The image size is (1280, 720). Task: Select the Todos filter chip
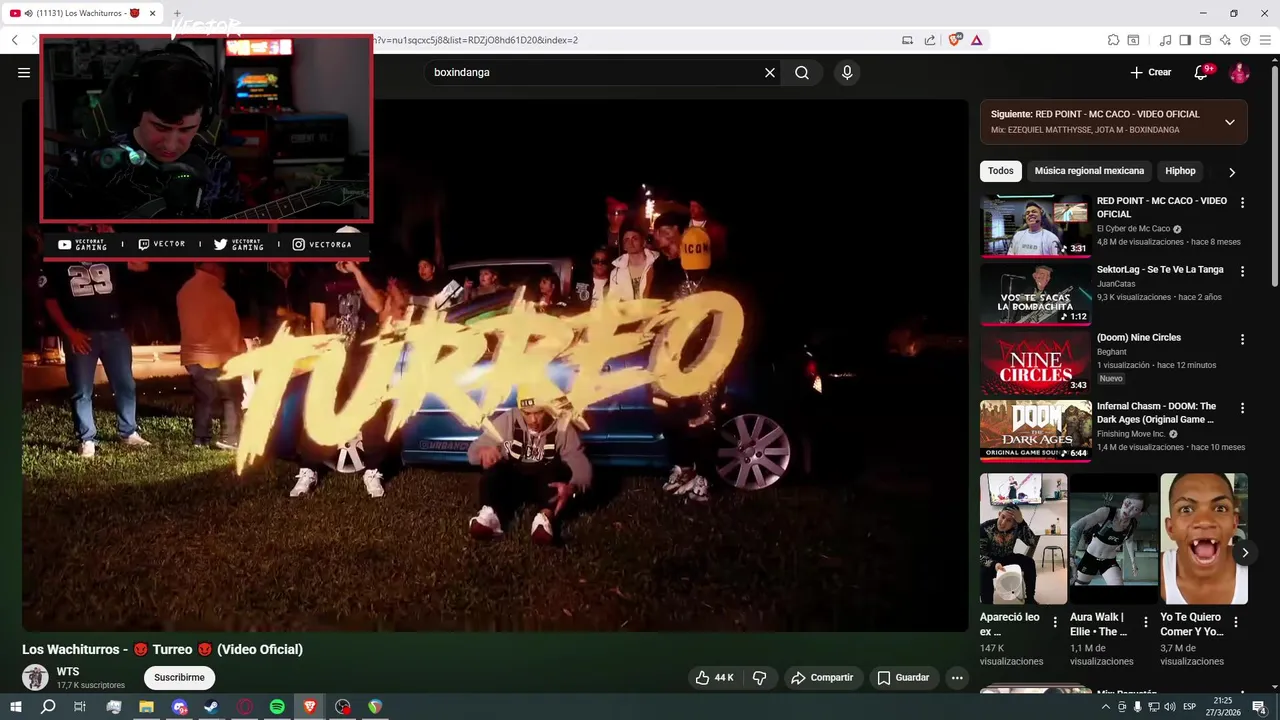tap(1001, 171)
